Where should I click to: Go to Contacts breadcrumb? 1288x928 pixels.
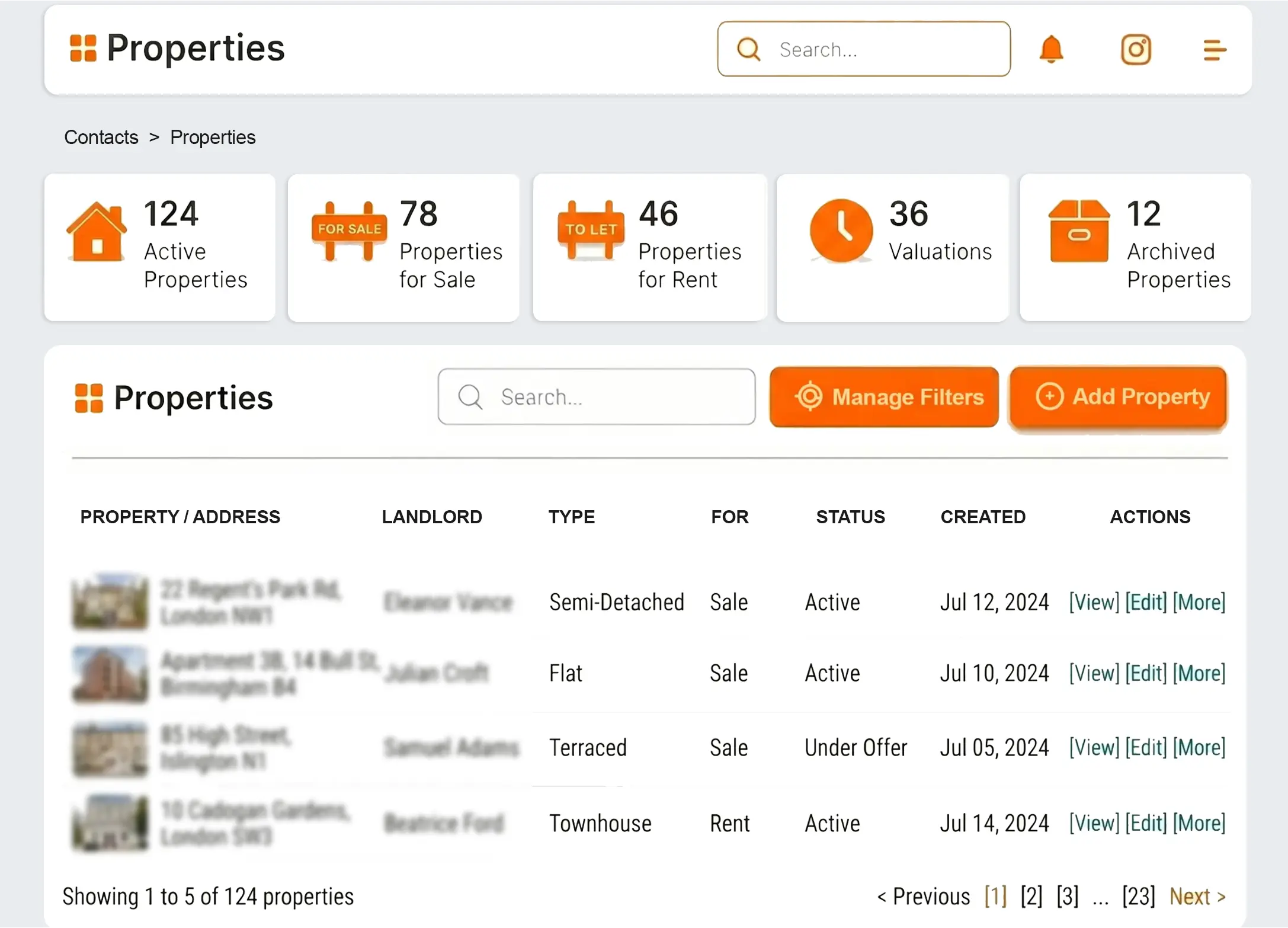point(101,137)
